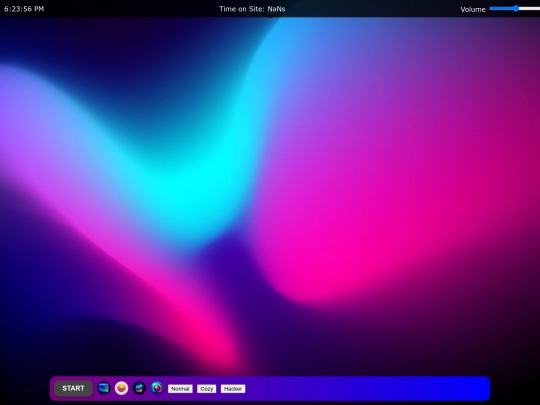Viewport: 540px width, 405px height.
Task: Open the sunset circle app icon
Action: point(121,388)
